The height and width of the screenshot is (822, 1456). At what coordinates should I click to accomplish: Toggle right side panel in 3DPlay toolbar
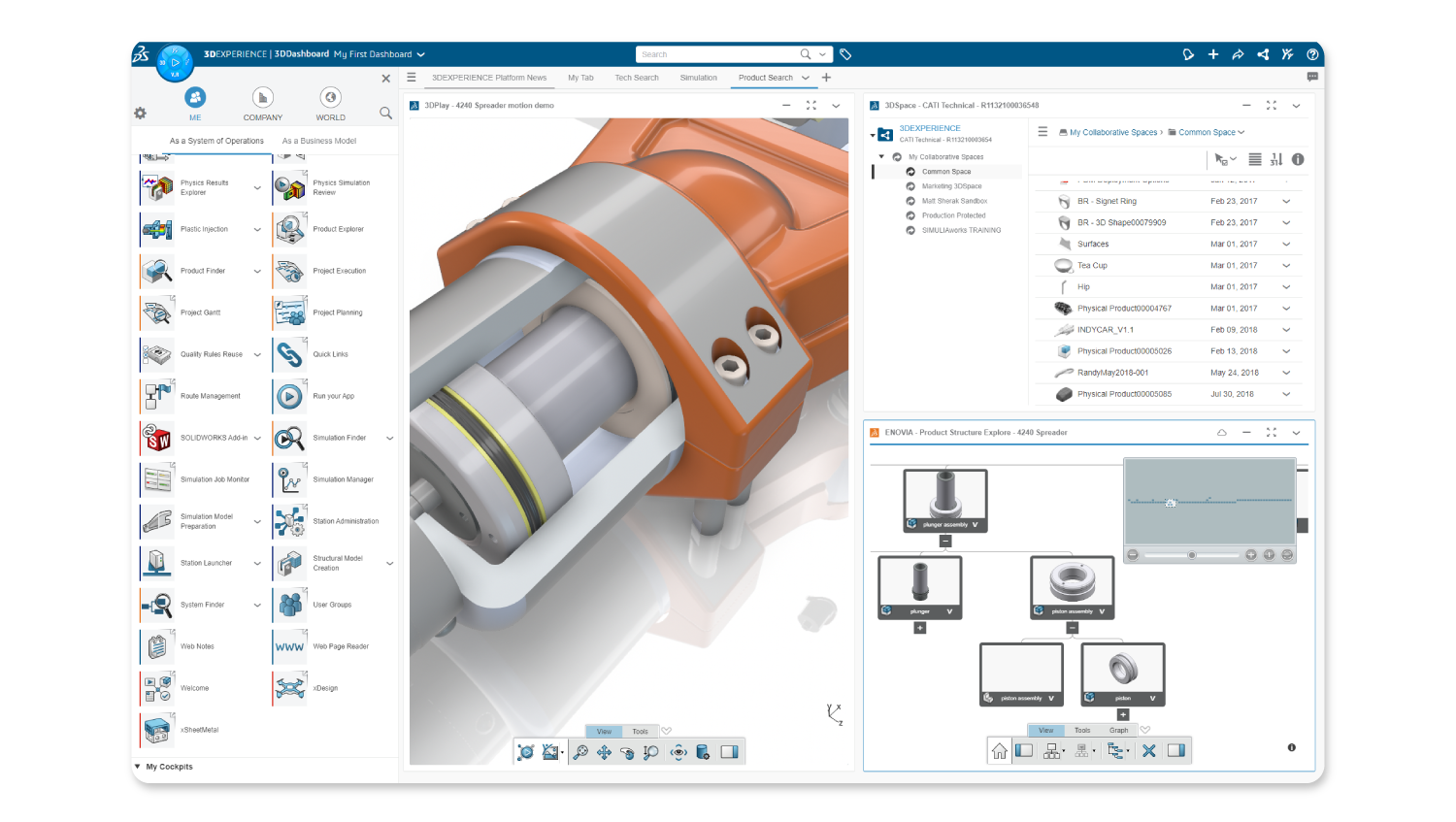point(730,752)
